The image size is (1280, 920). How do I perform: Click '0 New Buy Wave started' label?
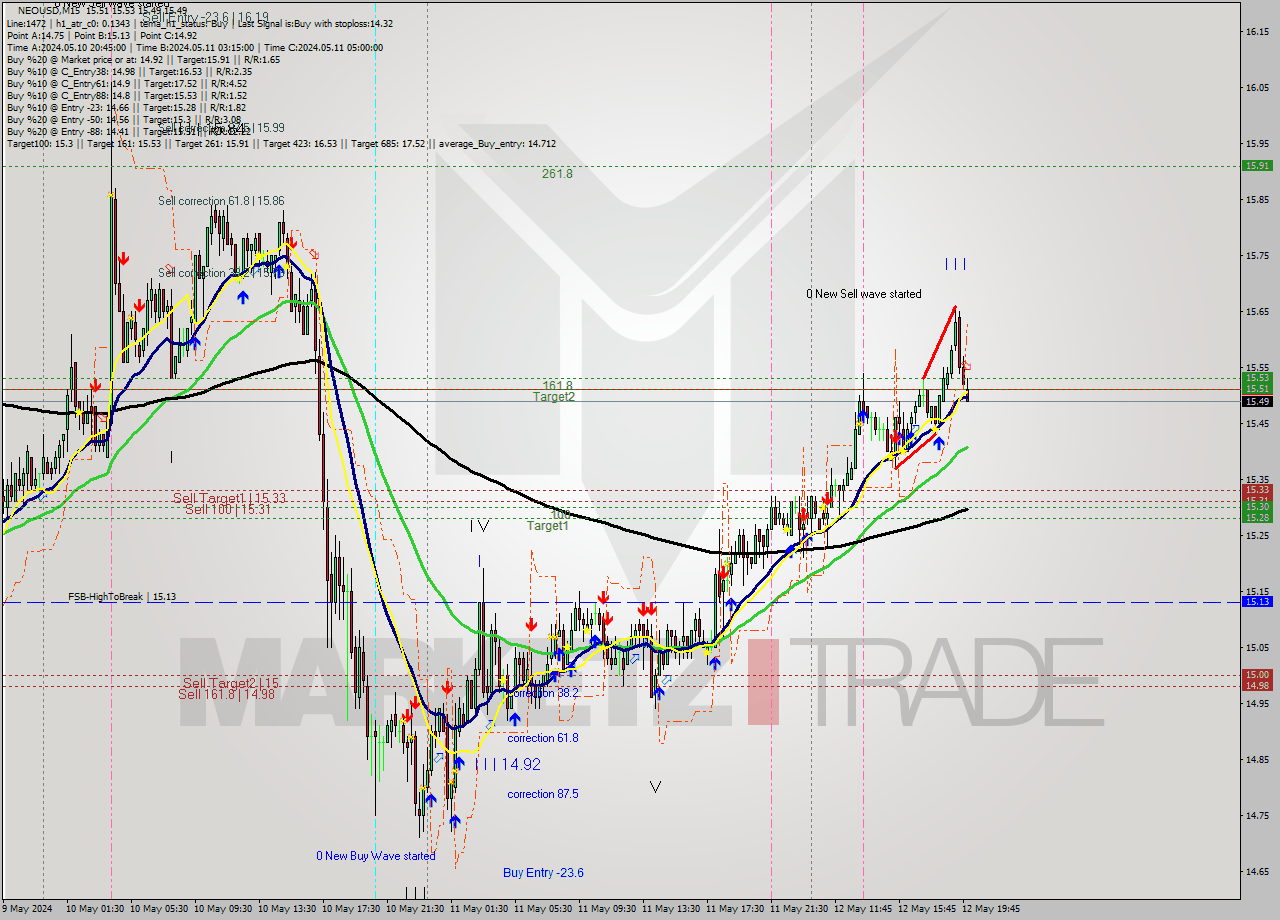pos(376,856)
